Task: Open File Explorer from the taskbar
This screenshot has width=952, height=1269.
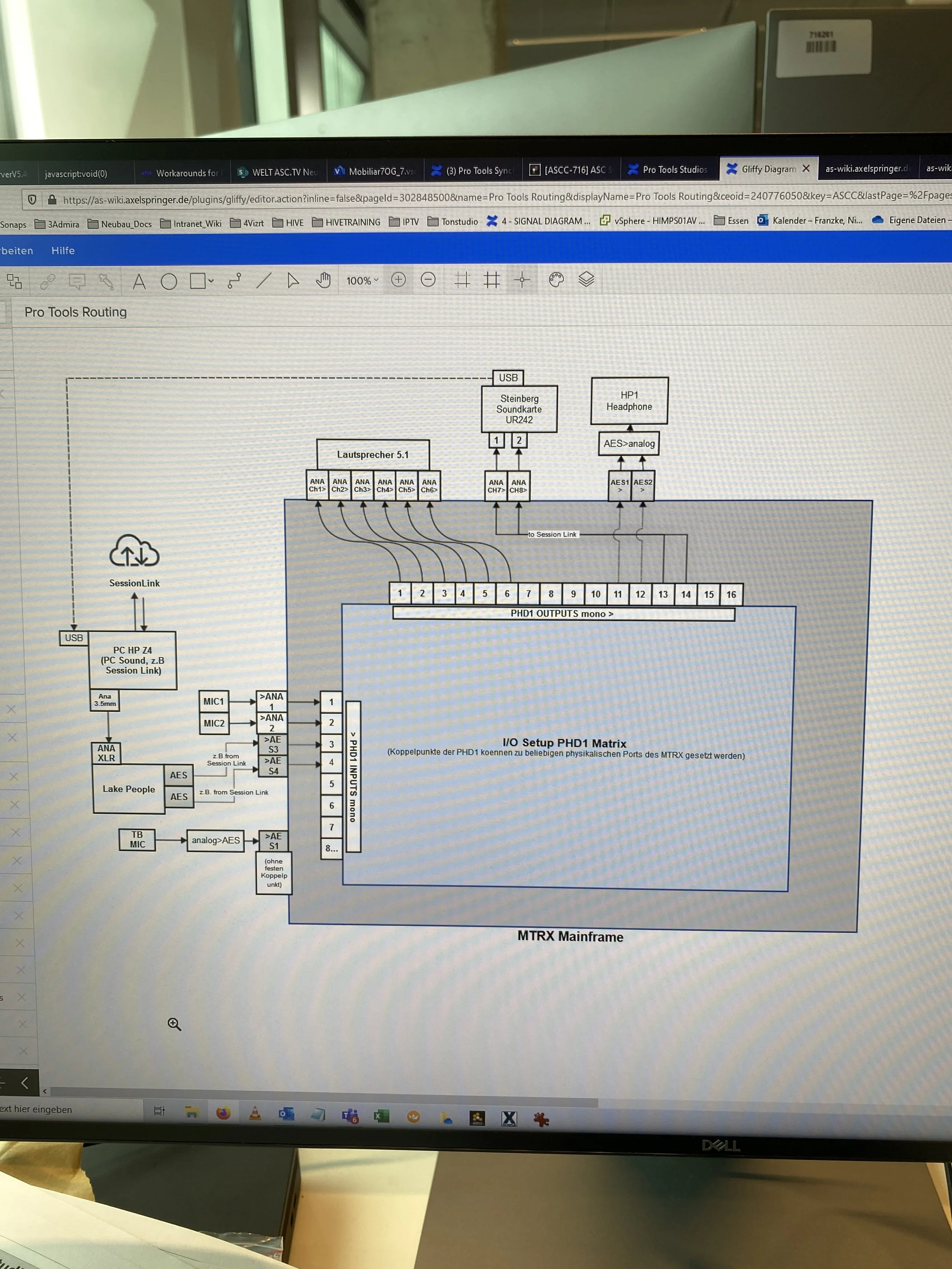Action: point(192,1113)
